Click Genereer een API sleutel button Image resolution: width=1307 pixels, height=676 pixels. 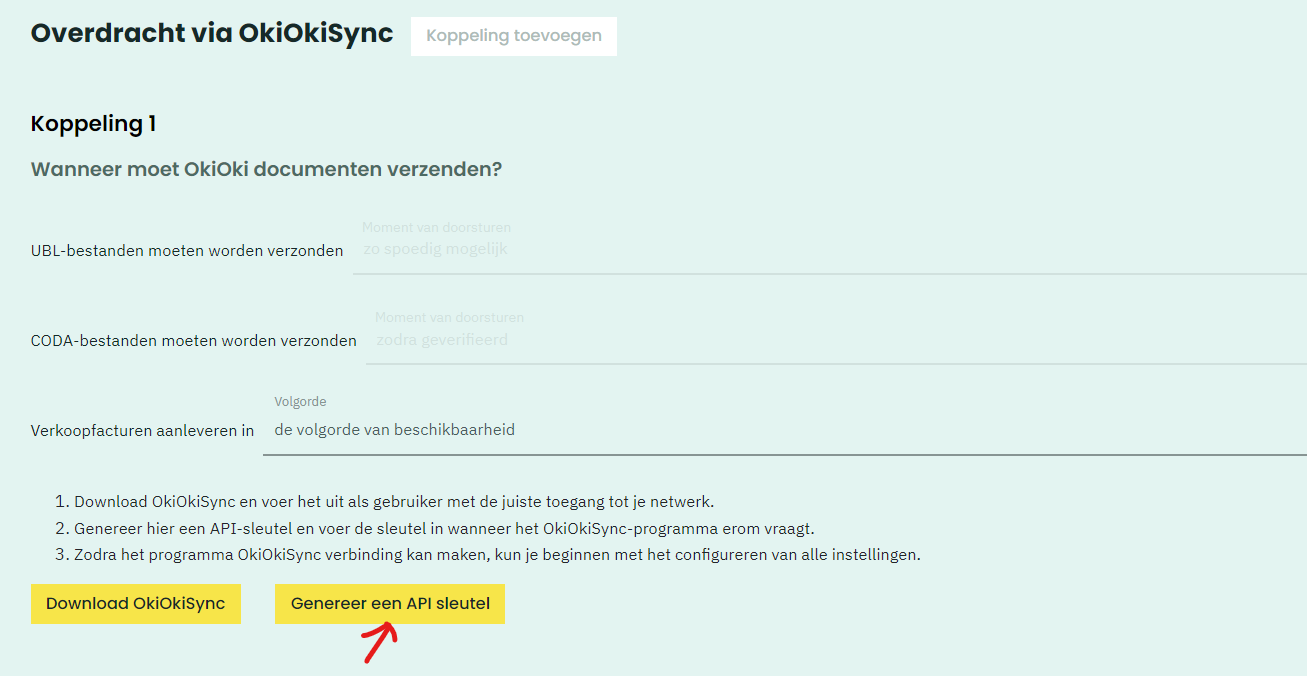(x=390, y=604)
